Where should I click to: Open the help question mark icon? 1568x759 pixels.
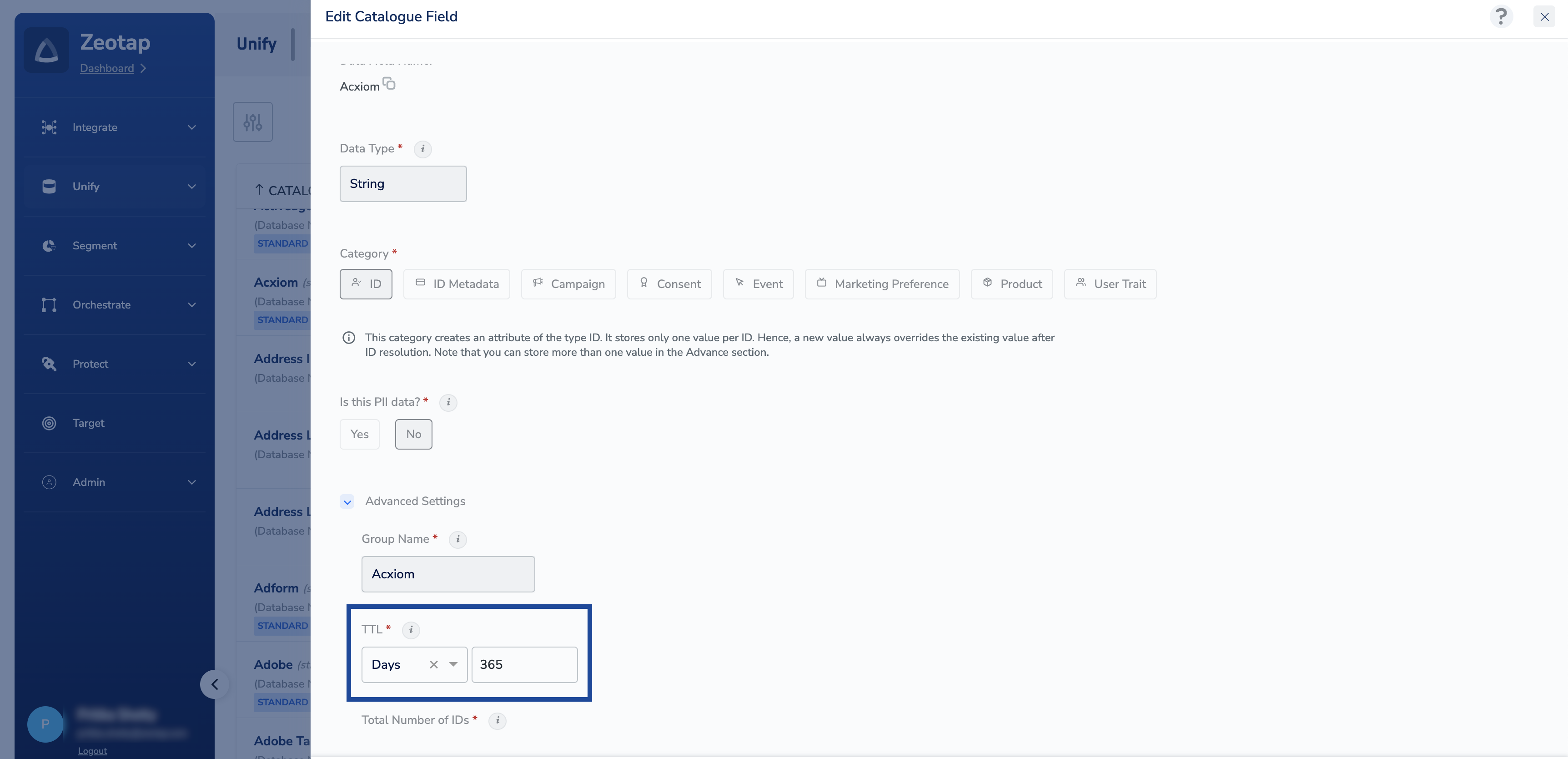[1501, 16]
